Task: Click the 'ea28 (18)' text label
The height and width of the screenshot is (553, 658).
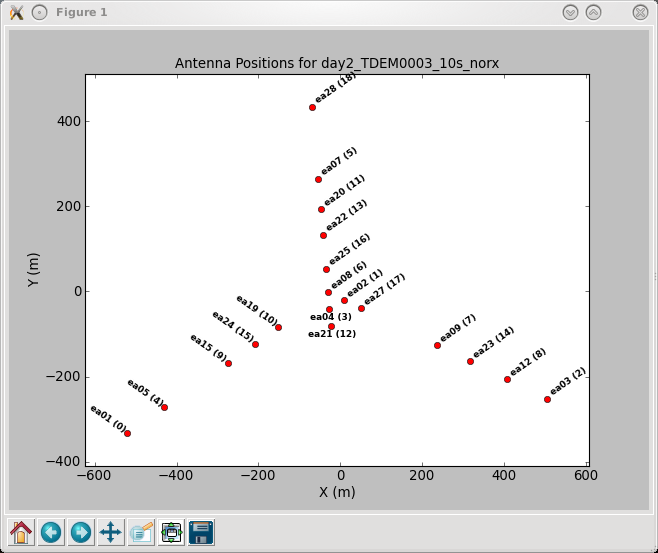Action: [x=335, y=87]
